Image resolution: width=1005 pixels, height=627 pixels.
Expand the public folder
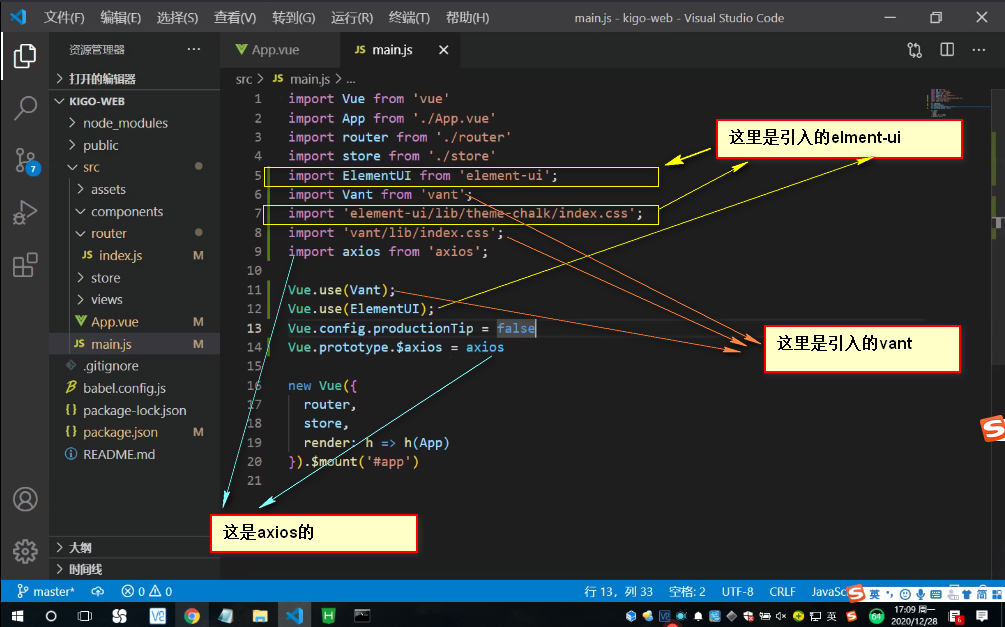point(135,146)
